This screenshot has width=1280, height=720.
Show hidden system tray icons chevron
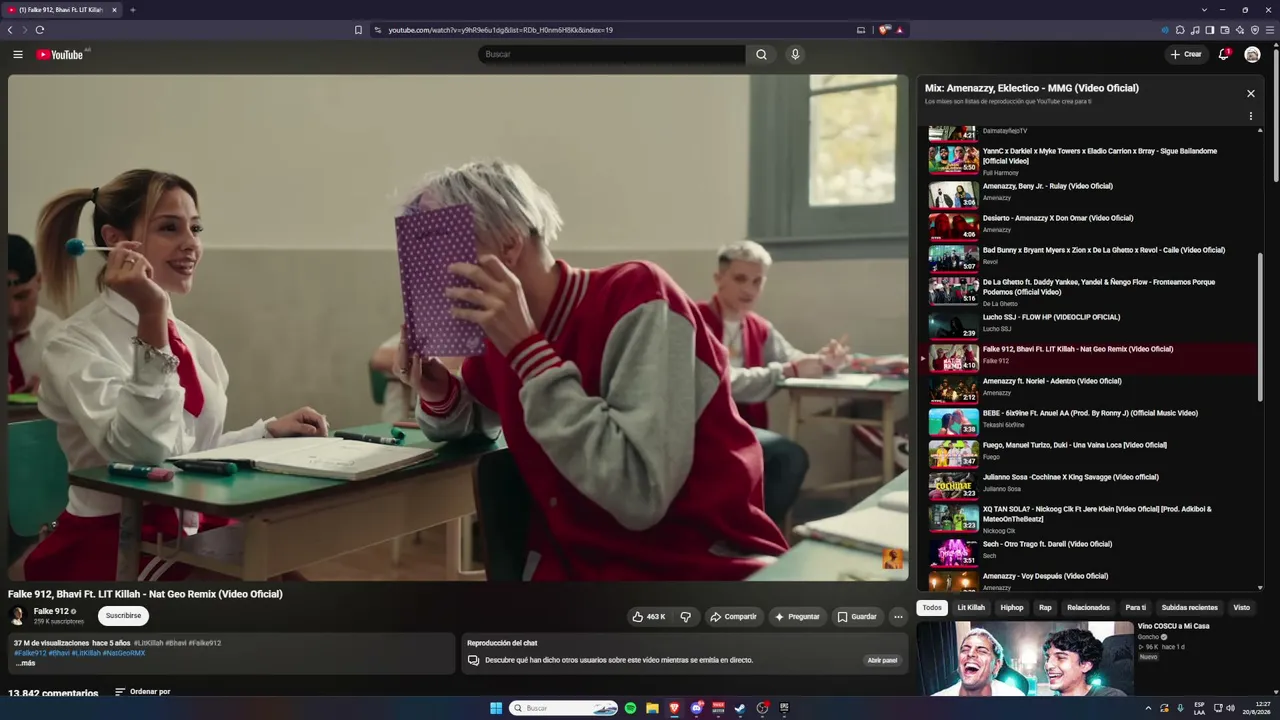click(x=1148, y=708)
